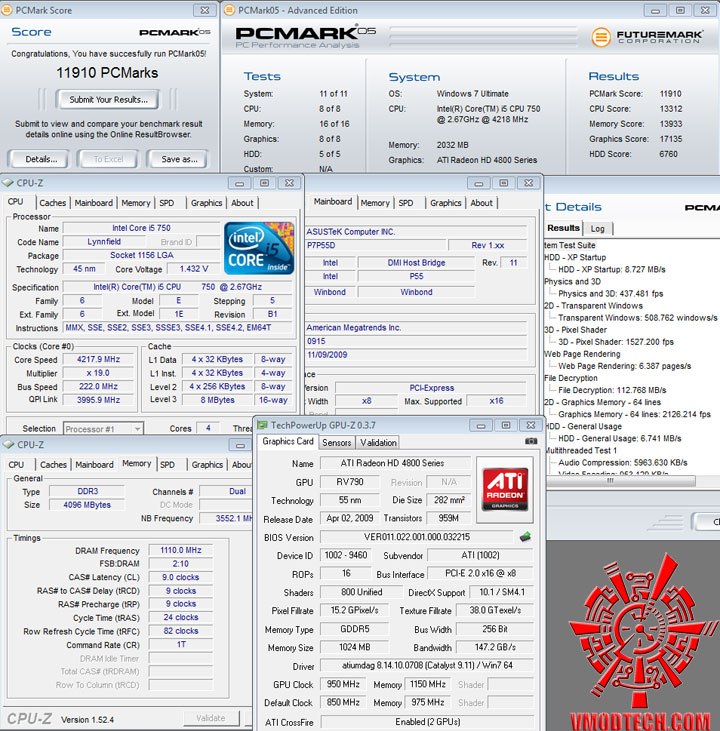Open Memory tab in CPU-Z Mainboard window
Viewport: 720px width, 731px height.
[x=375, y=203]
